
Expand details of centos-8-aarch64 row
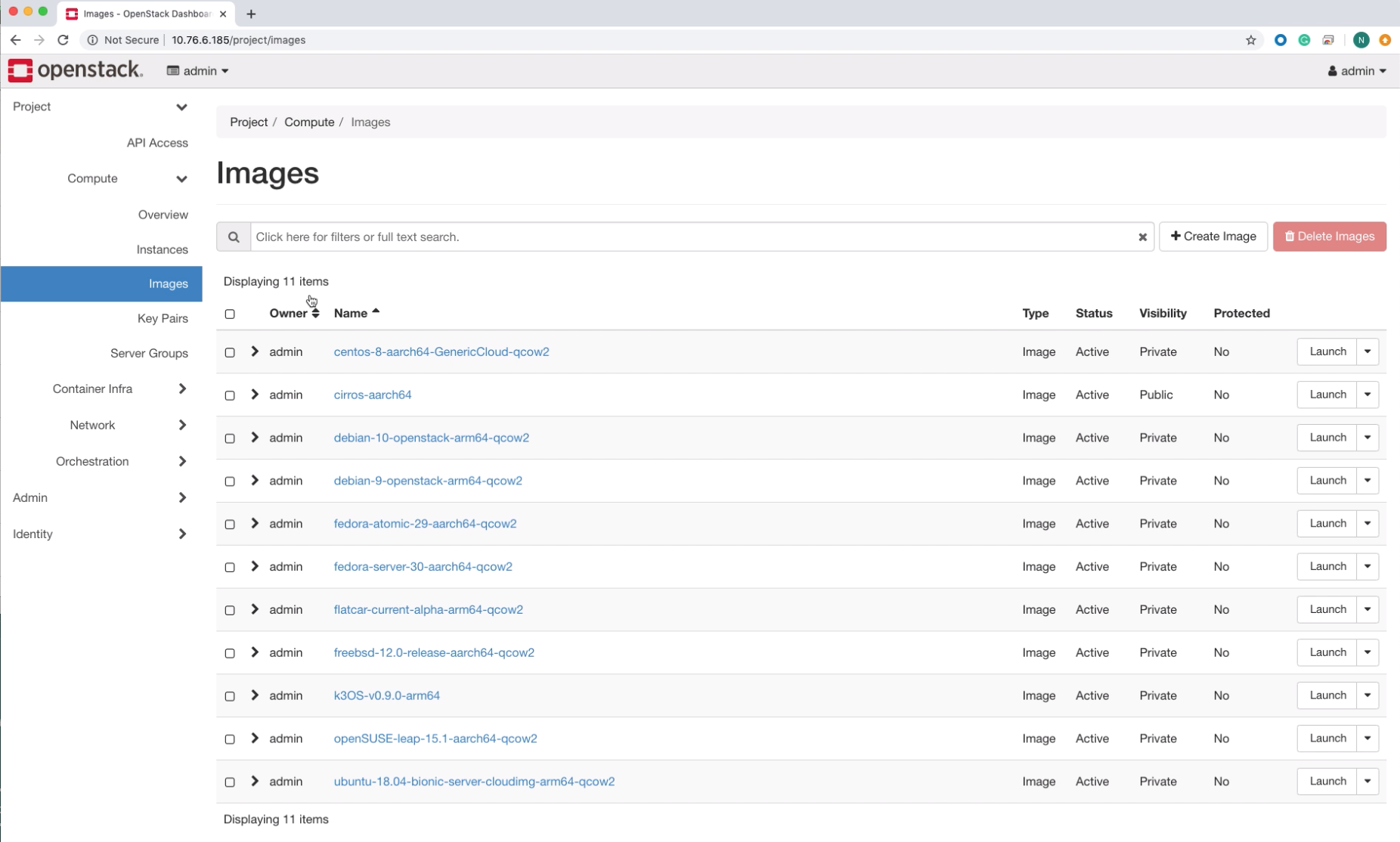[x=255, y=351]
